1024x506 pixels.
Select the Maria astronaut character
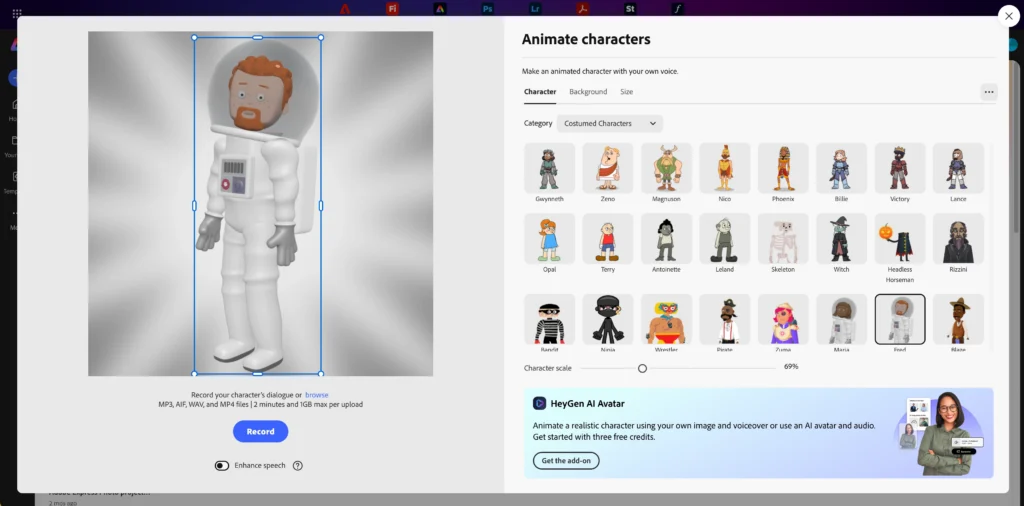(x=841, y=319)
